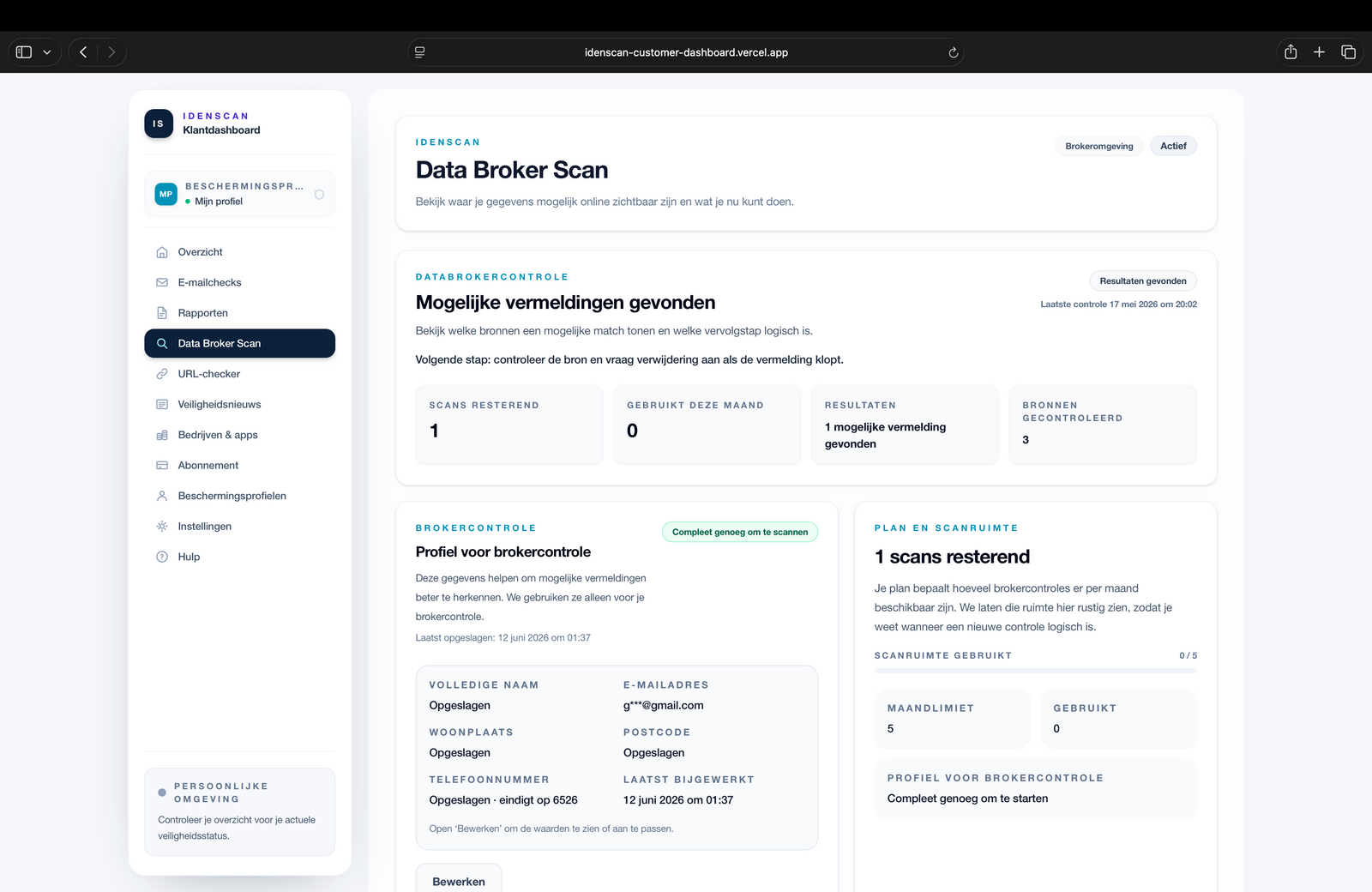This screenshot has width=1372, height=892.
Task: Click the Hulp question mark icon
Action: click(162, 557)
